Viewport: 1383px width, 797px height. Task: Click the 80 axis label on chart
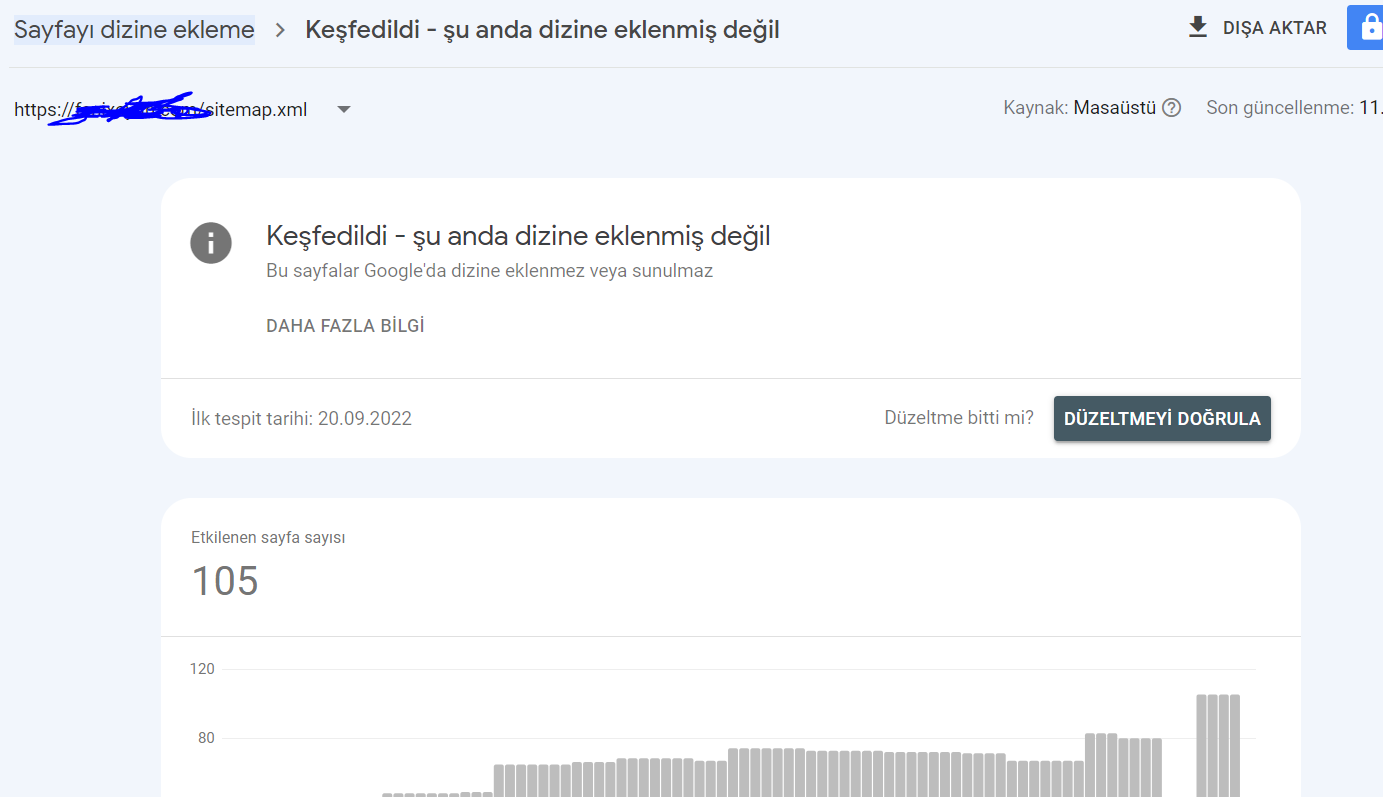pos(206,738)
